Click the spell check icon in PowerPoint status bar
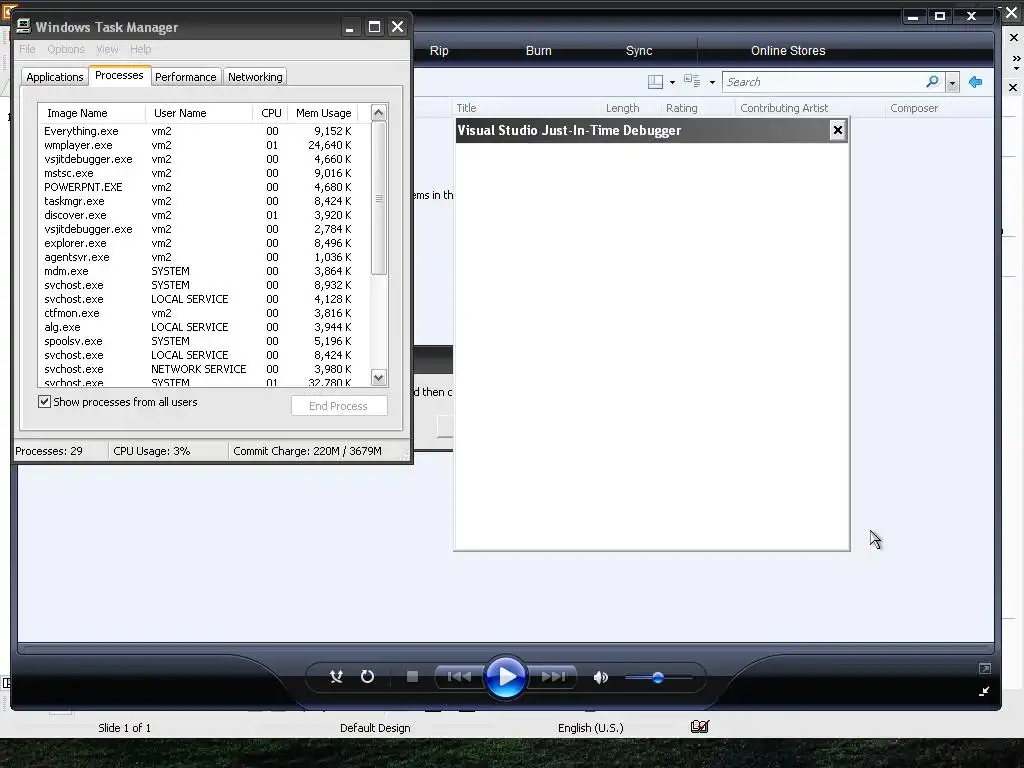The width and height of the screenshot is (1024, 768). 699,726
